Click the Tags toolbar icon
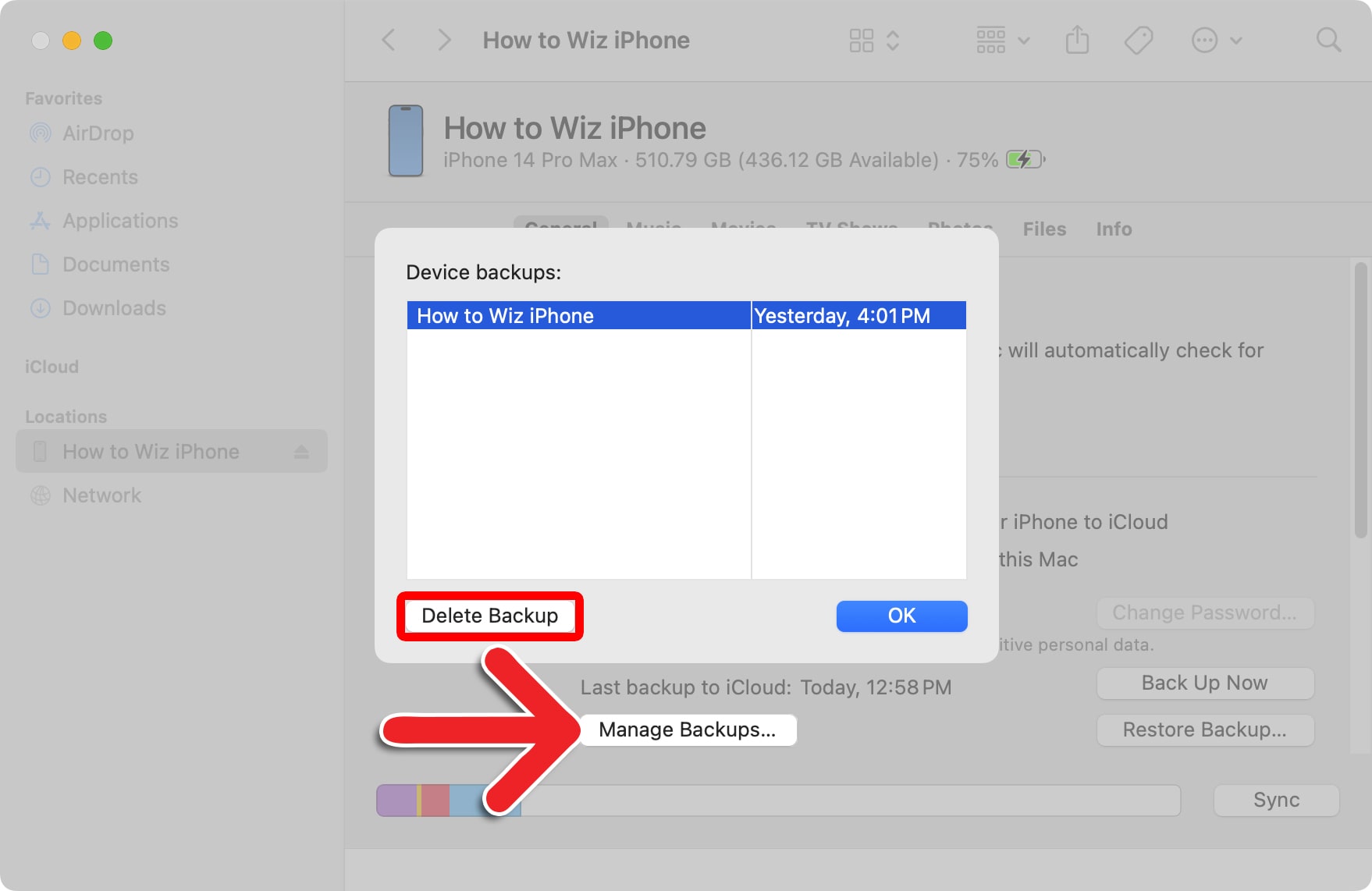1372x891 pixels. [1138, 40]
